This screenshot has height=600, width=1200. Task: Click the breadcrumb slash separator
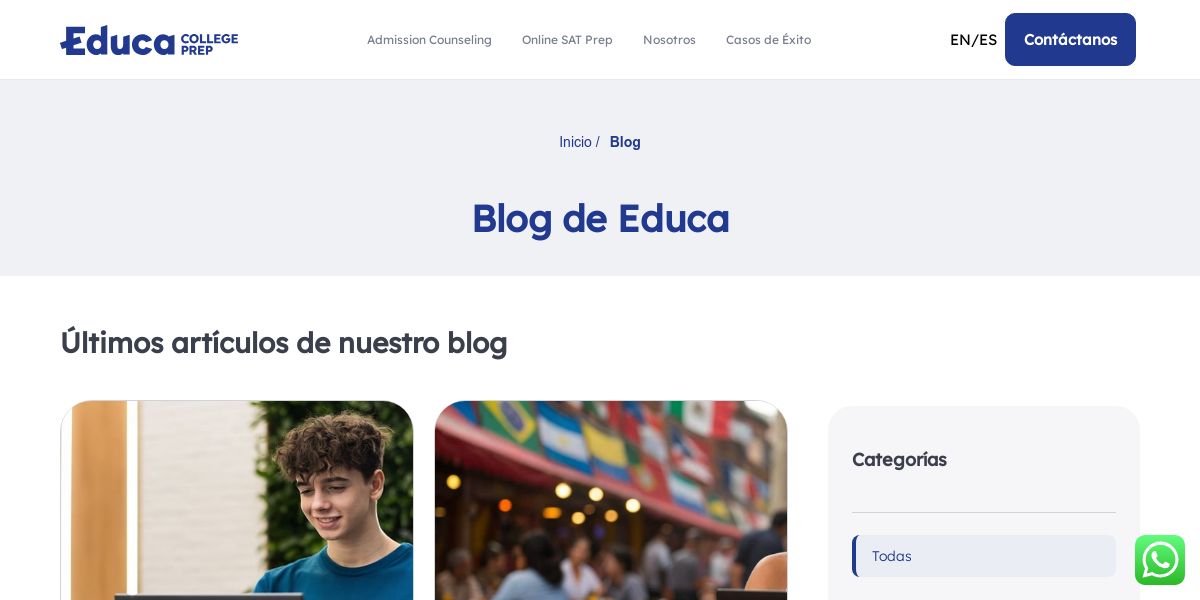coord(598,142)
